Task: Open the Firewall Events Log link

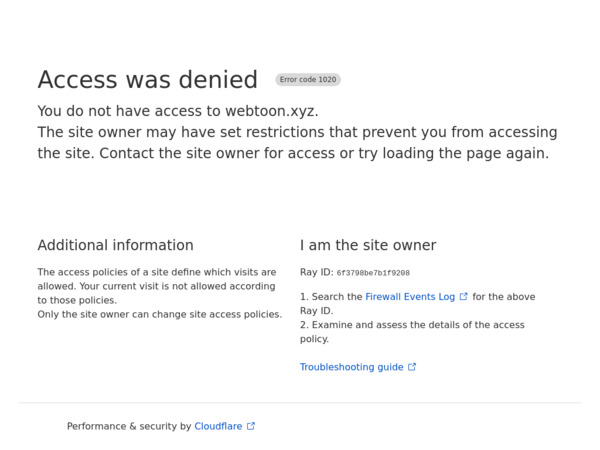Action: pyautogui.click(x=410, y=297)
